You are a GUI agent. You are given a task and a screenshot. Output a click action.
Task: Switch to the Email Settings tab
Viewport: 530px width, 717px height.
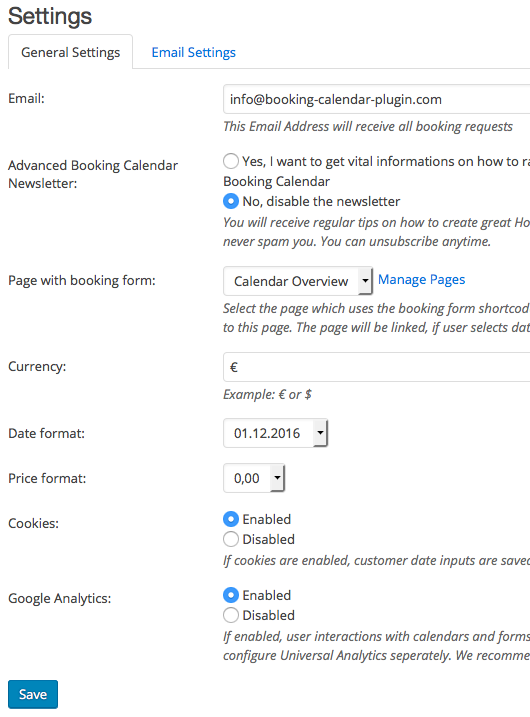click(193, 53)
